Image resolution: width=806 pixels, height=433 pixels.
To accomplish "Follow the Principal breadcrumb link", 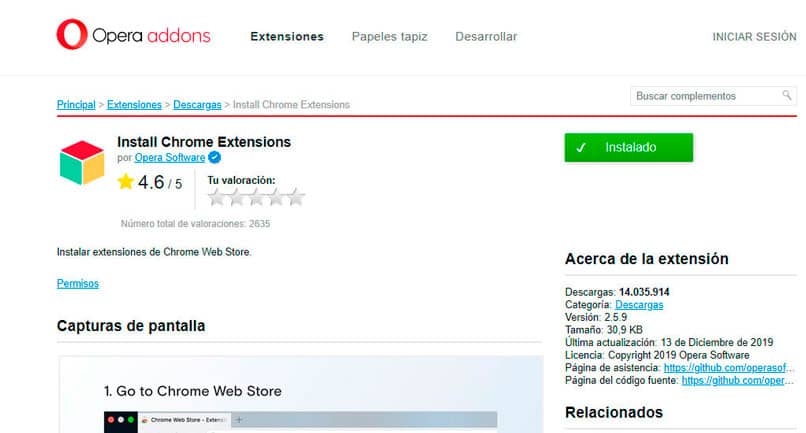I will (x=76, y=105).
